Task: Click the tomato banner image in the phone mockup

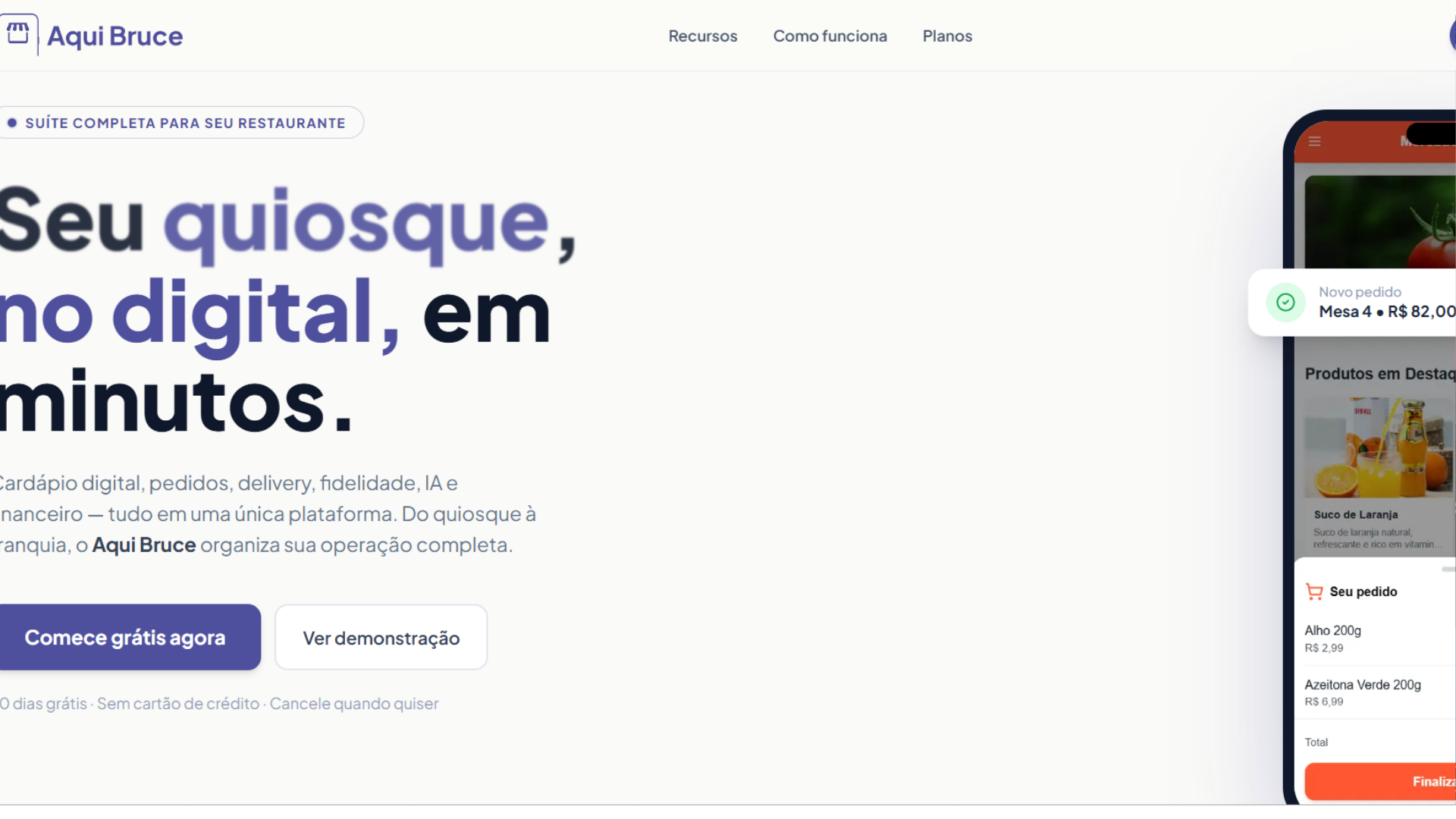Action: 1380,222
